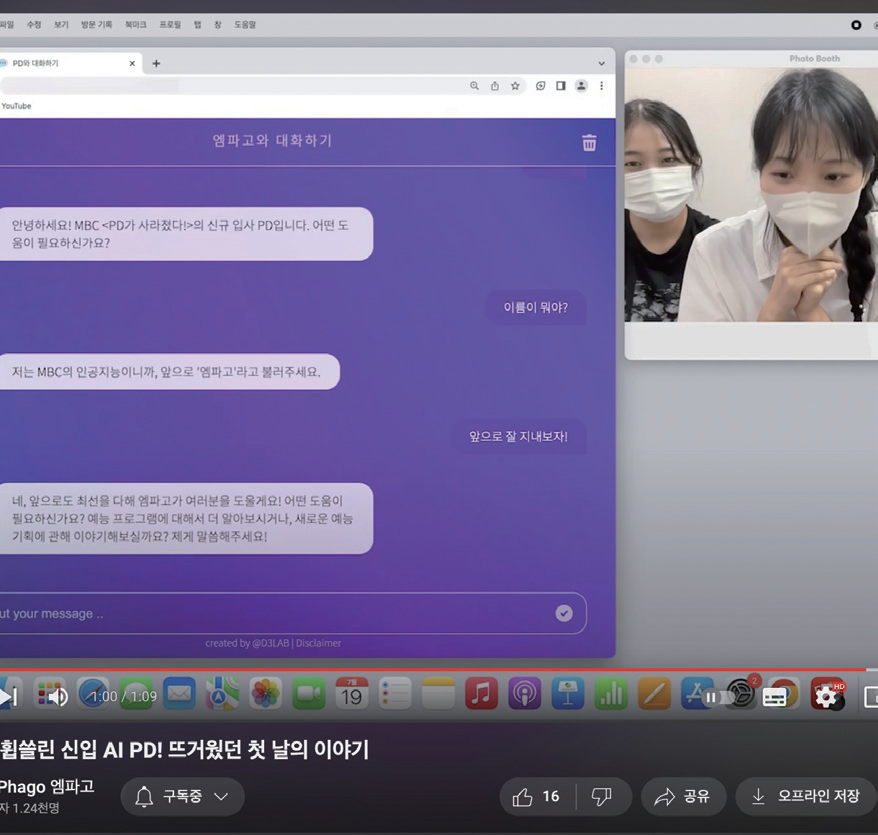Screen dimensions: 878x835
Task: Click the screen recording indicator in menu bar
Action: pos(856,25)
